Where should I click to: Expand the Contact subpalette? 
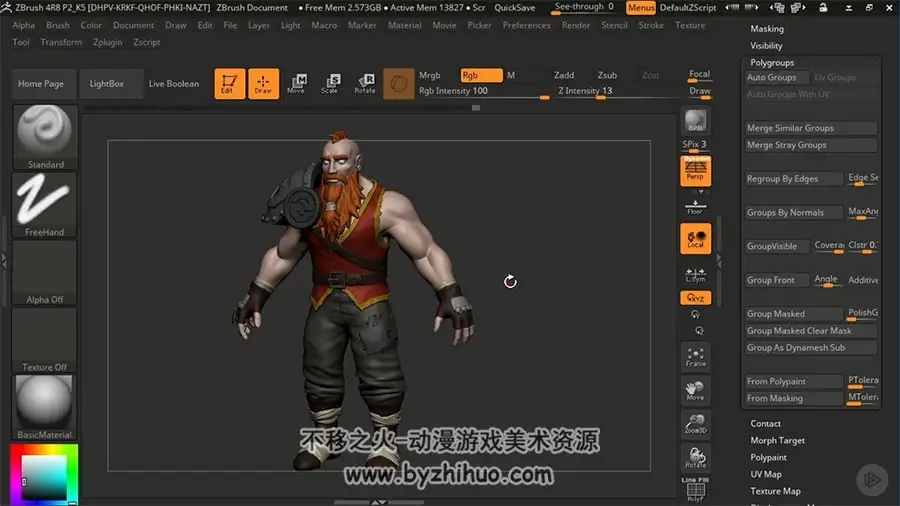pos(765,423)
